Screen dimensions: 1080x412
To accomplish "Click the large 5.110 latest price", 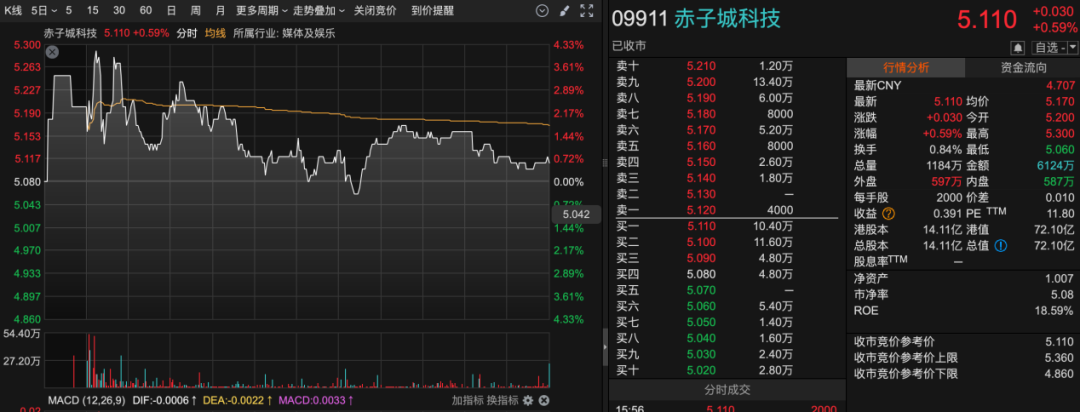I will click(987, 20).
